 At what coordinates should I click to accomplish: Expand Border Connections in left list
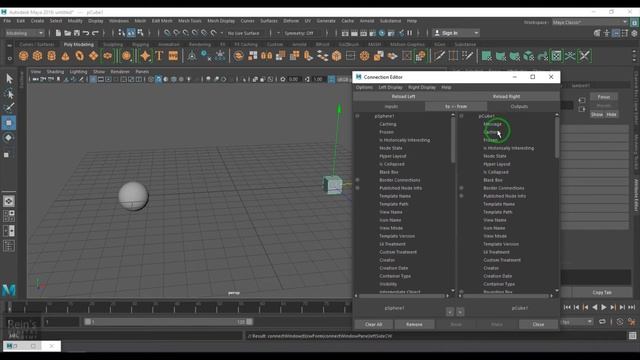coord(358,180)
